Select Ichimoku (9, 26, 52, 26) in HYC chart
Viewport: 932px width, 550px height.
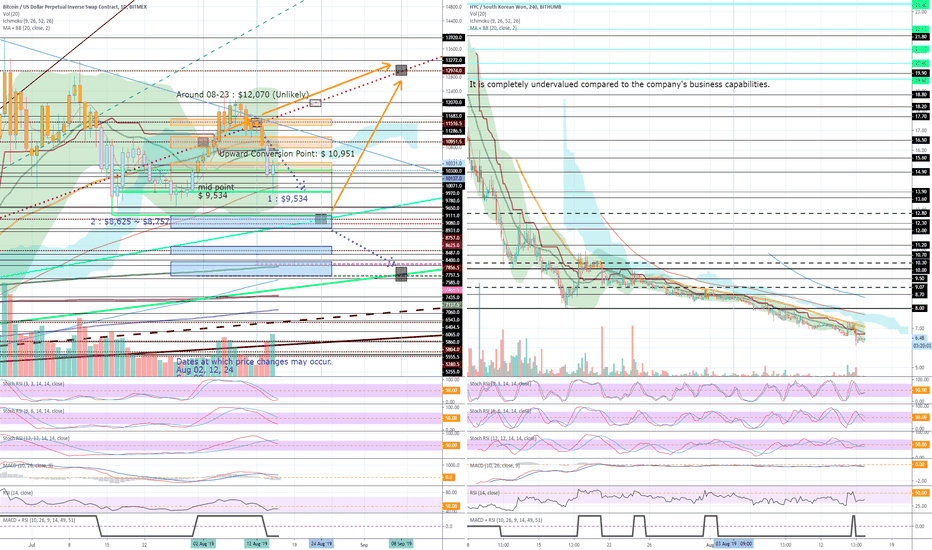497,21
